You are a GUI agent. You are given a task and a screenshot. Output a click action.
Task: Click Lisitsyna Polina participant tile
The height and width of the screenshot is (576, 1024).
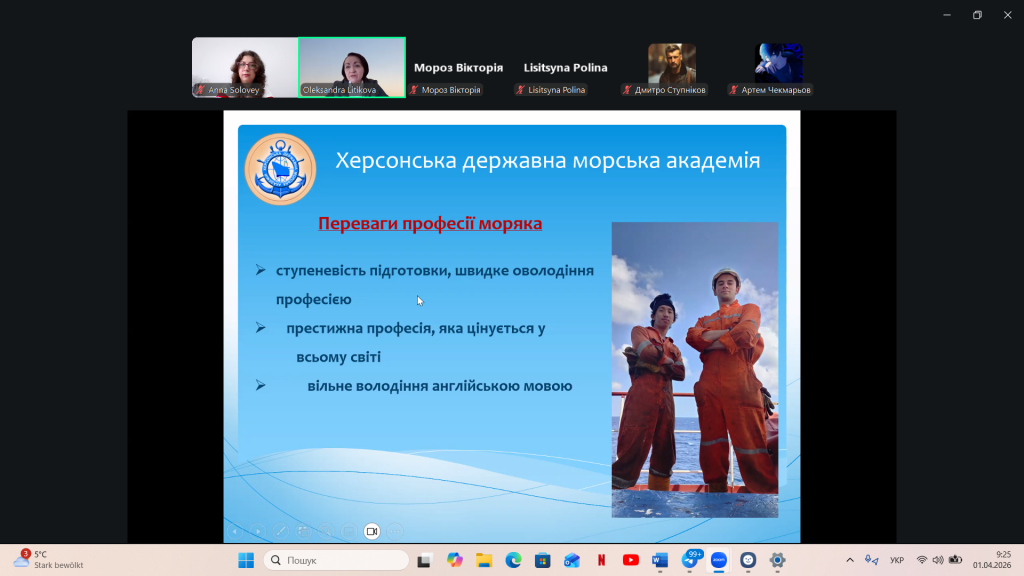565,68
